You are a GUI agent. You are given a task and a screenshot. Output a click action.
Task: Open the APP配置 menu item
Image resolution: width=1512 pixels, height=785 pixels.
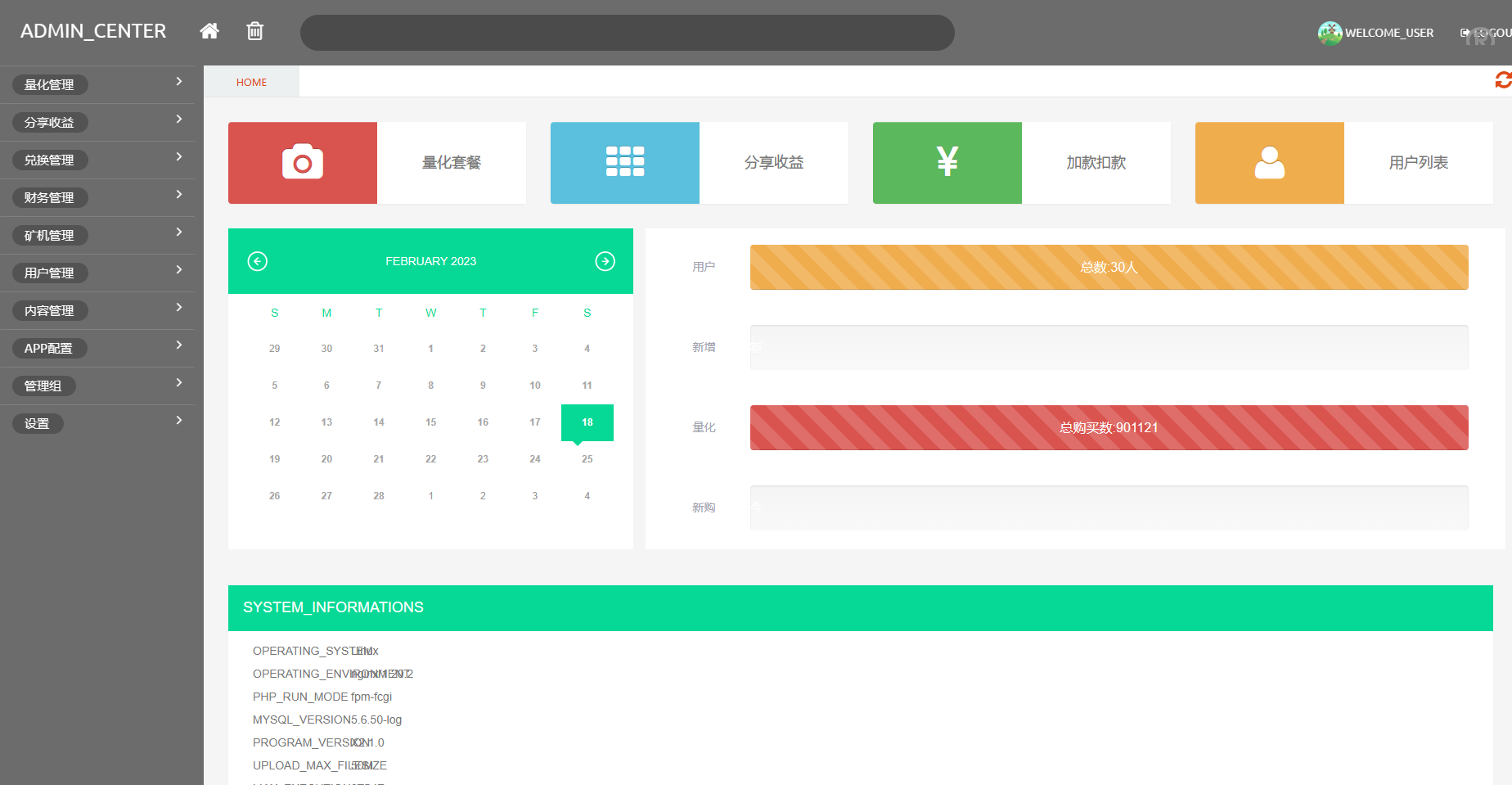pos(97,348)
